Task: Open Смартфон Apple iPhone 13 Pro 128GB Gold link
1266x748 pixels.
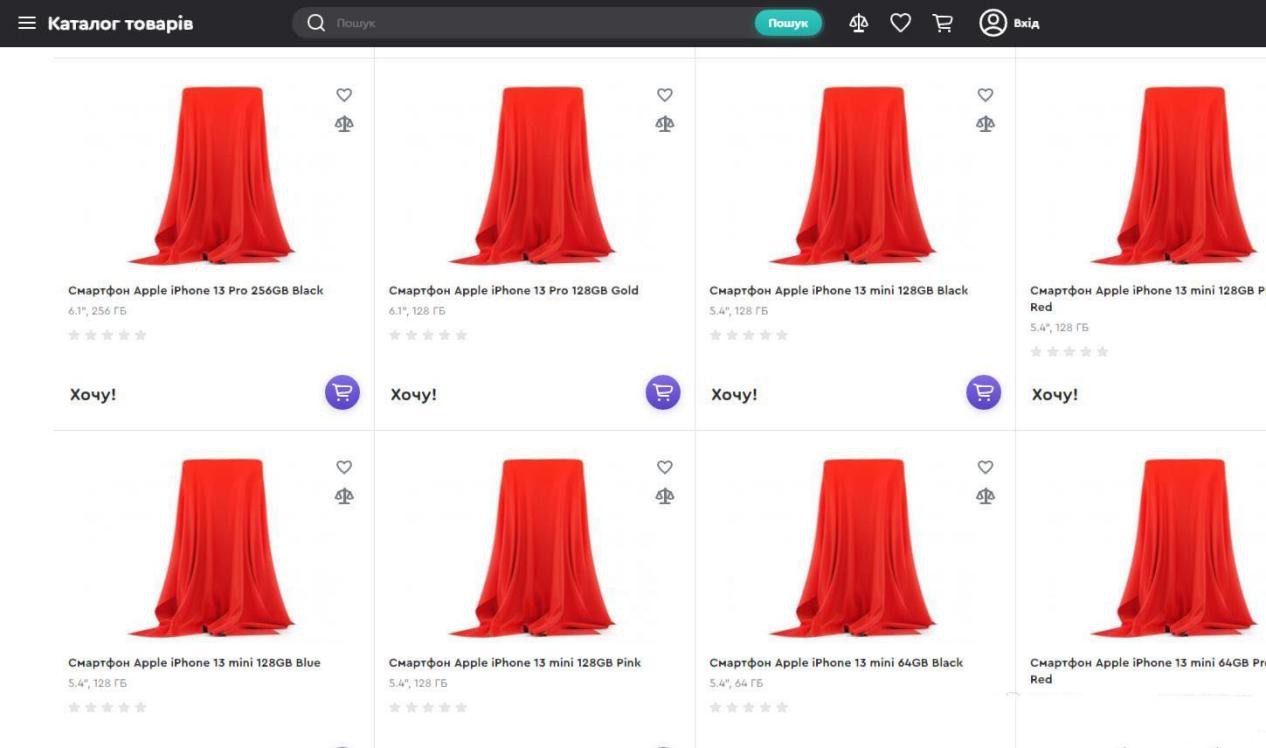Action: tap(513, 291)
